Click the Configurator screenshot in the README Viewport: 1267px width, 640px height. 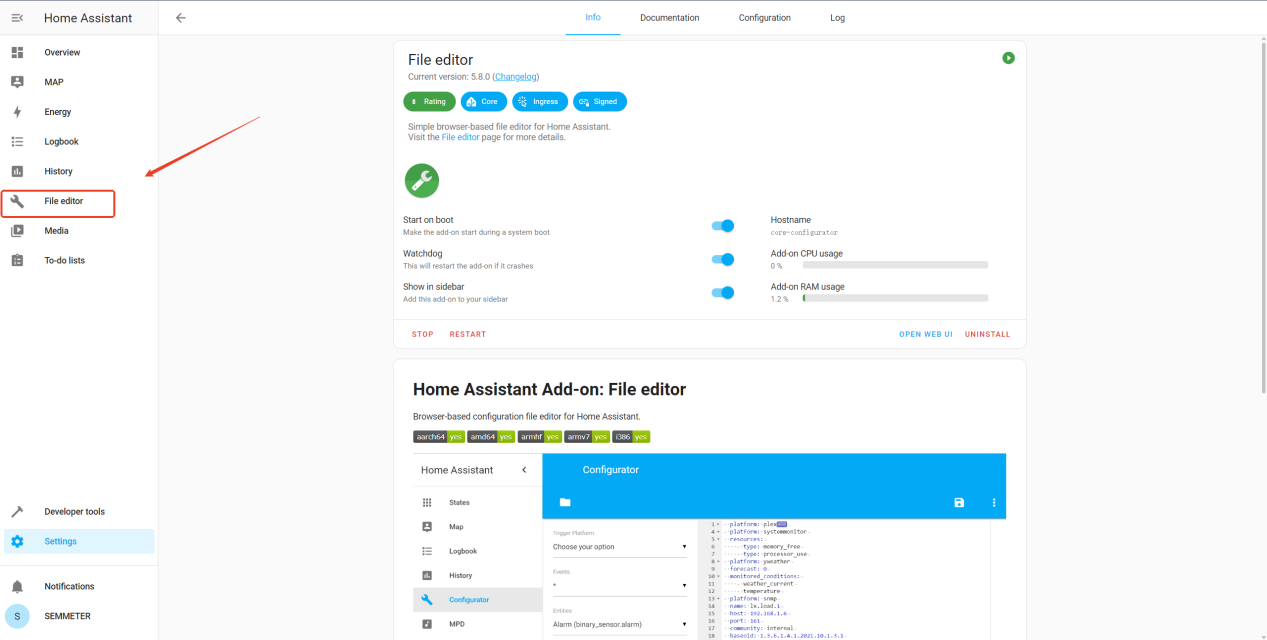pyautogui.click(x=709, y=547)
